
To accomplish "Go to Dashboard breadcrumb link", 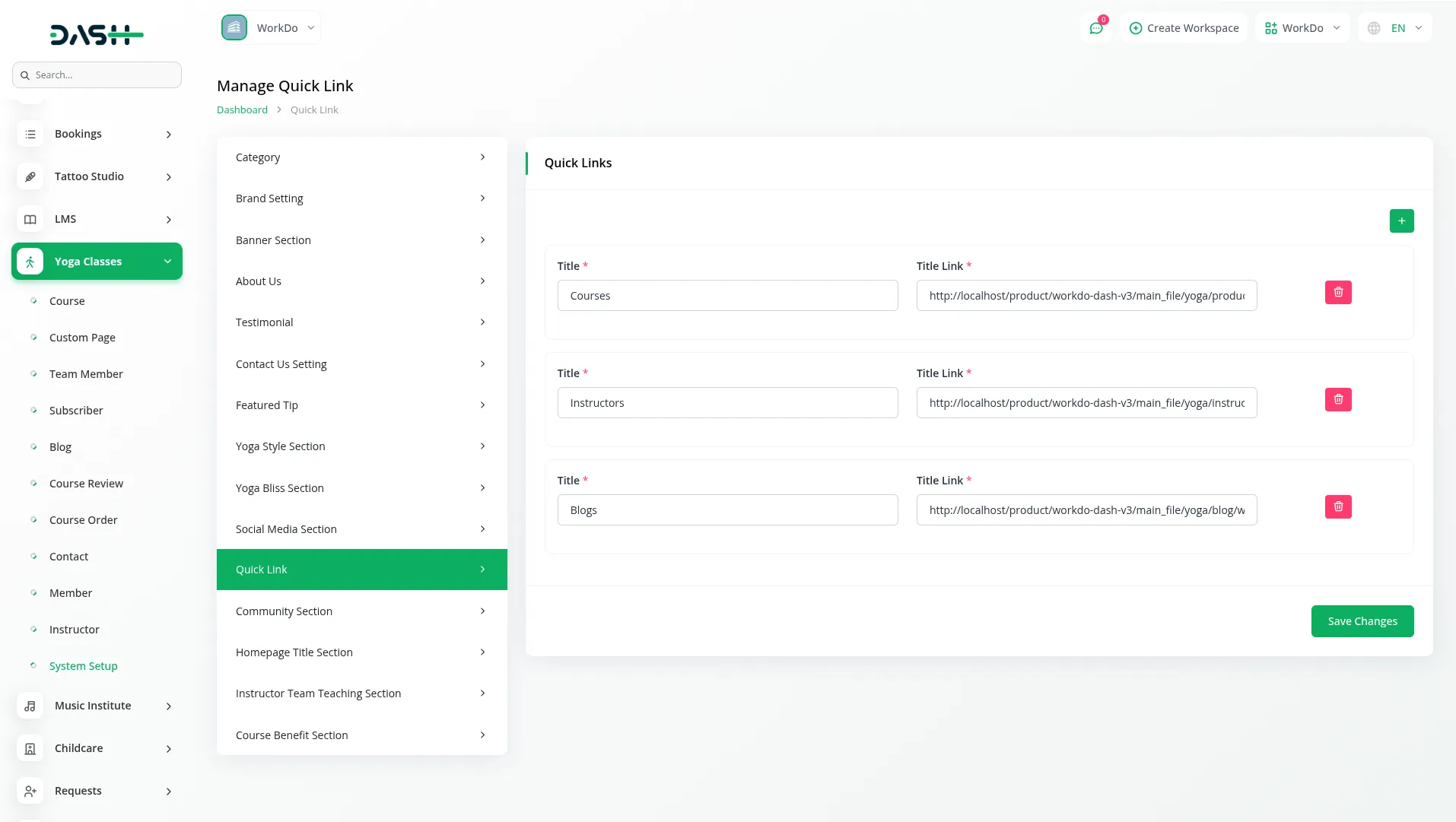I will click(242, 109).
